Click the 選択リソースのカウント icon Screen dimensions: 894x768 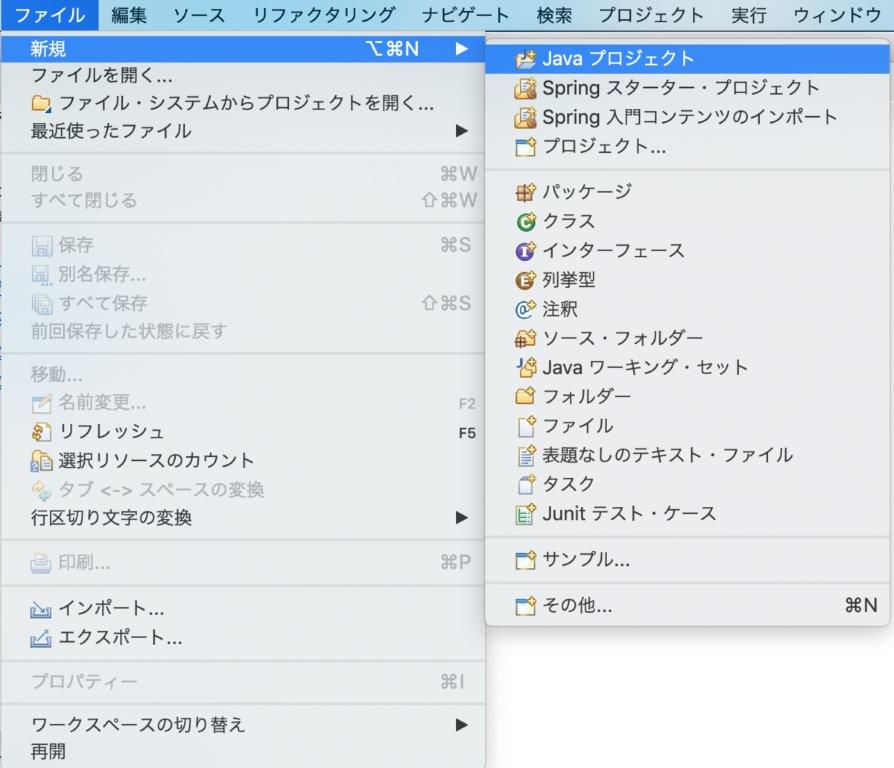click(42, 461)
